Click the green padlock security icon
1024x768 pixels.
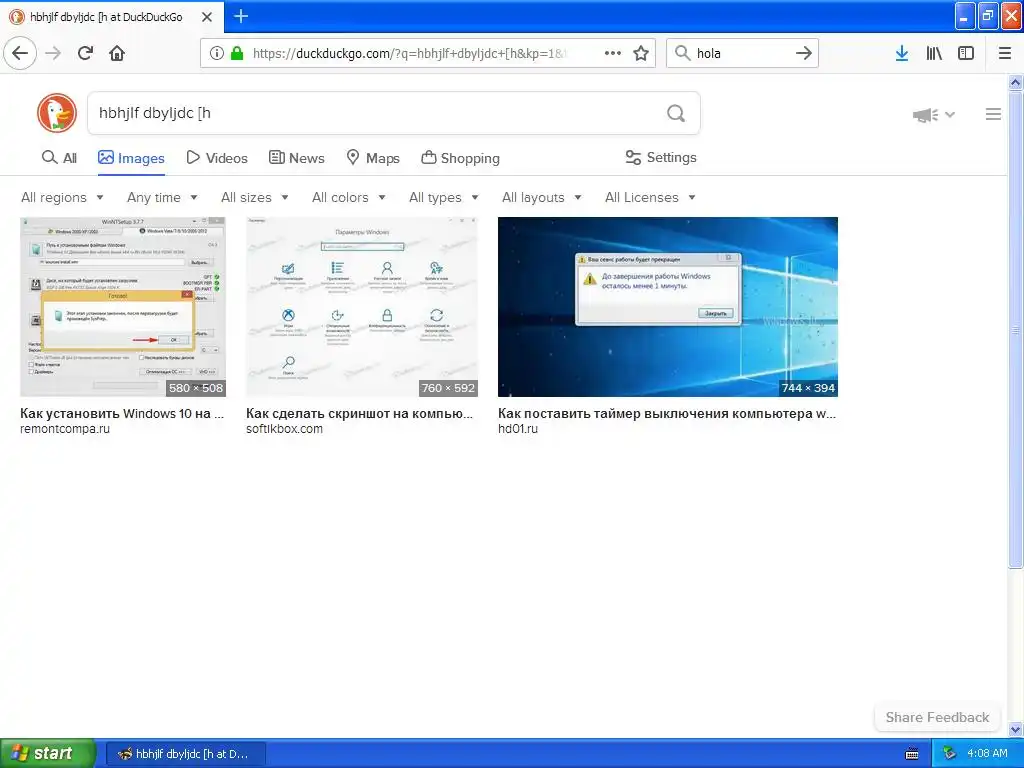237,54
